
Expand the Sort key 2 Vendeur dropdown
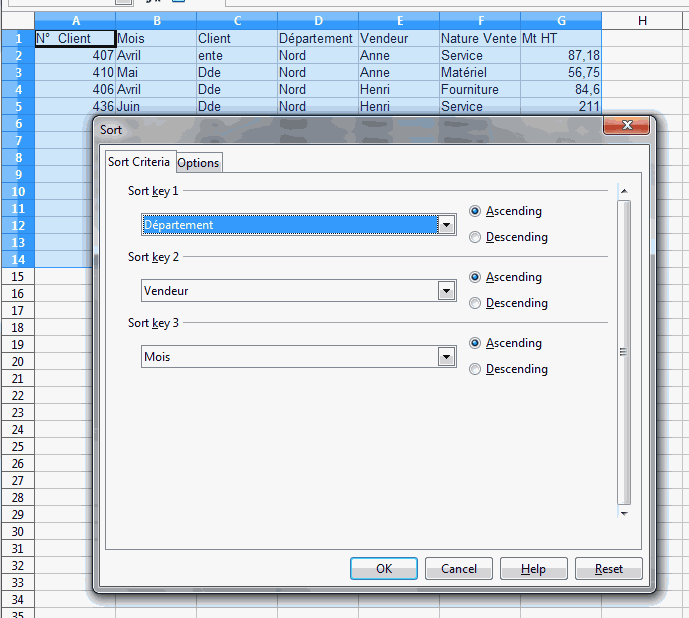click(x=447, y=291)
